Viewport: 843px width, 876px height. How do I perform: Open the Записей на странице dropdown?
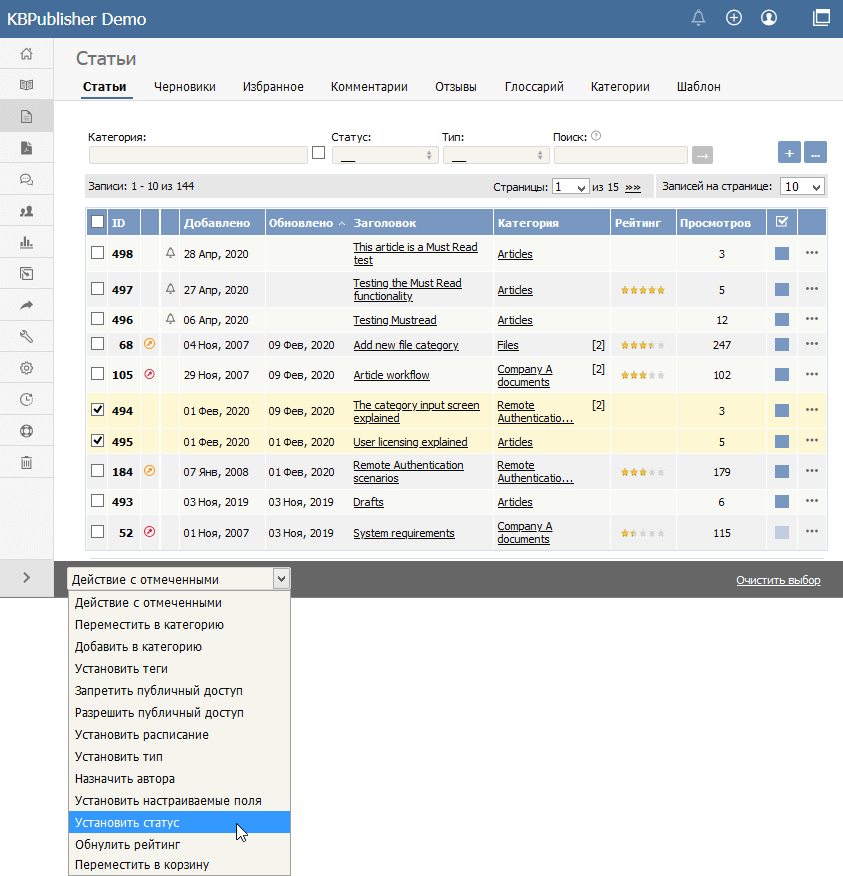803,187
